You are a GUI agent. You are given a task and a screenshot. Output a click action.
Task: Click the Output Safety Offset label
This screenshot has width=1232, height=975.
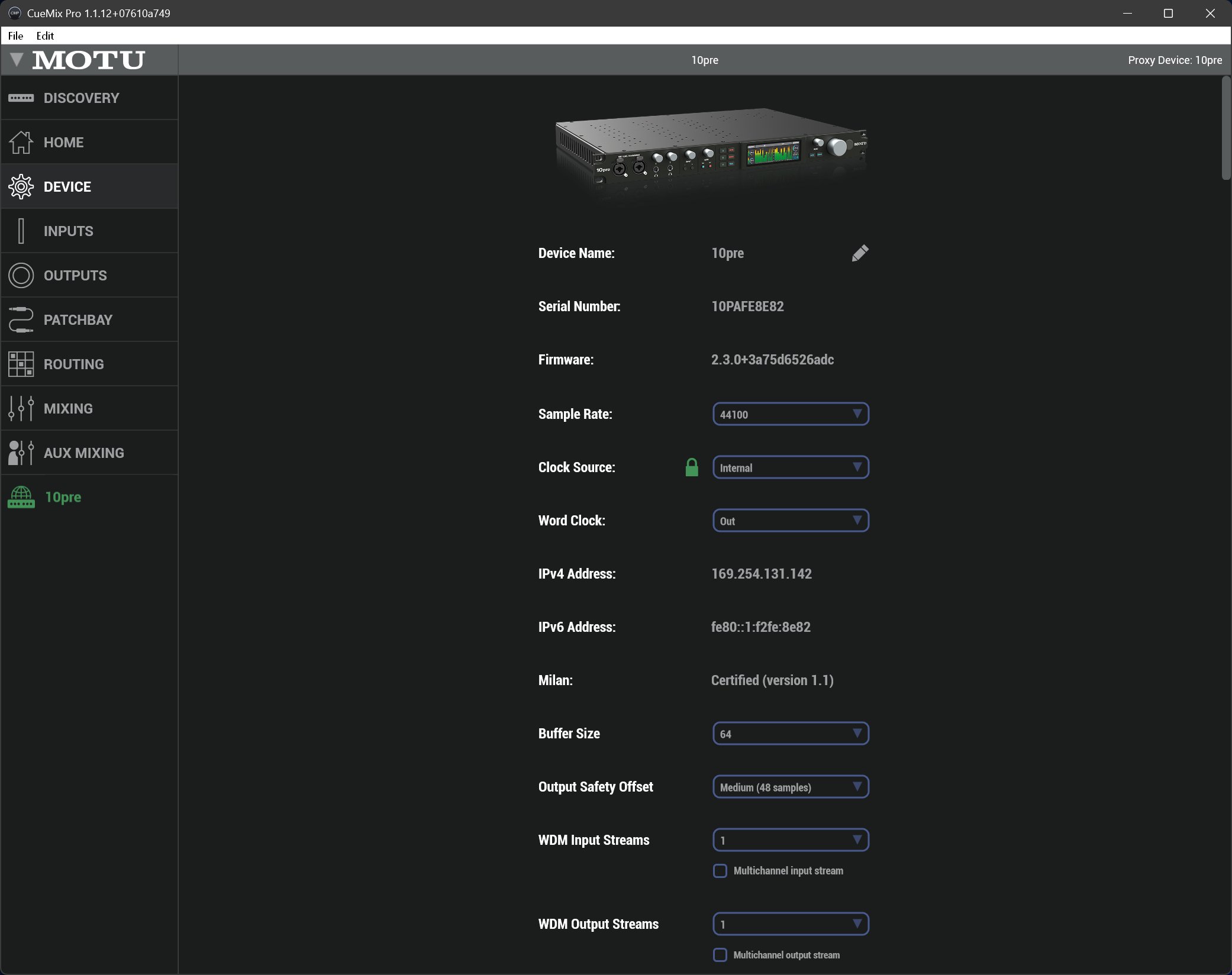(596, 787)
